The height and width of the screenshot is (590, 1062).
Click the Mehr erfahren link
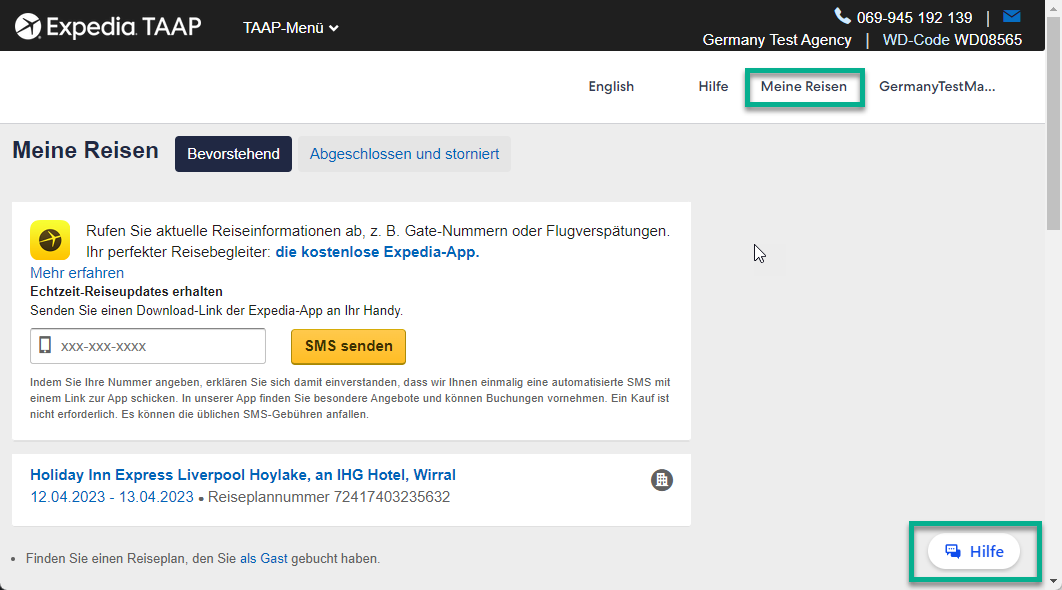(x=77, y=273)
